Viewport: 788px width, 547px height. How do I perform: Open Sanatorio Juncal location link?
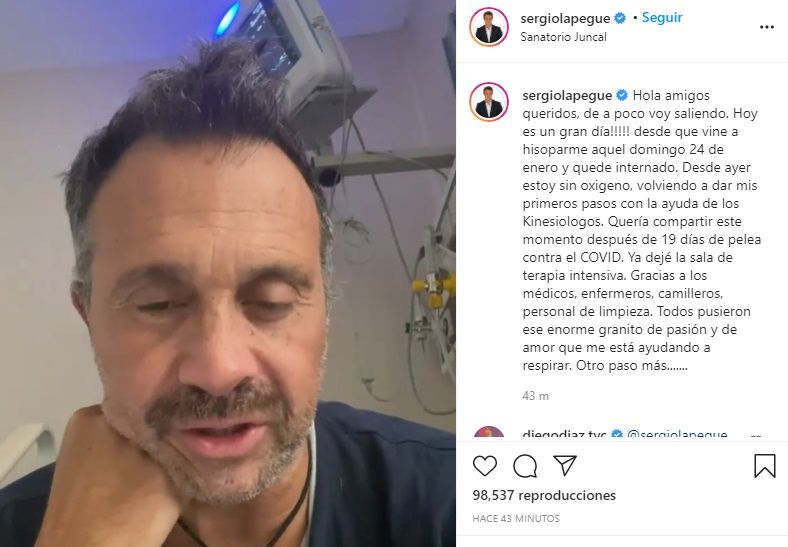pos(563,37)
